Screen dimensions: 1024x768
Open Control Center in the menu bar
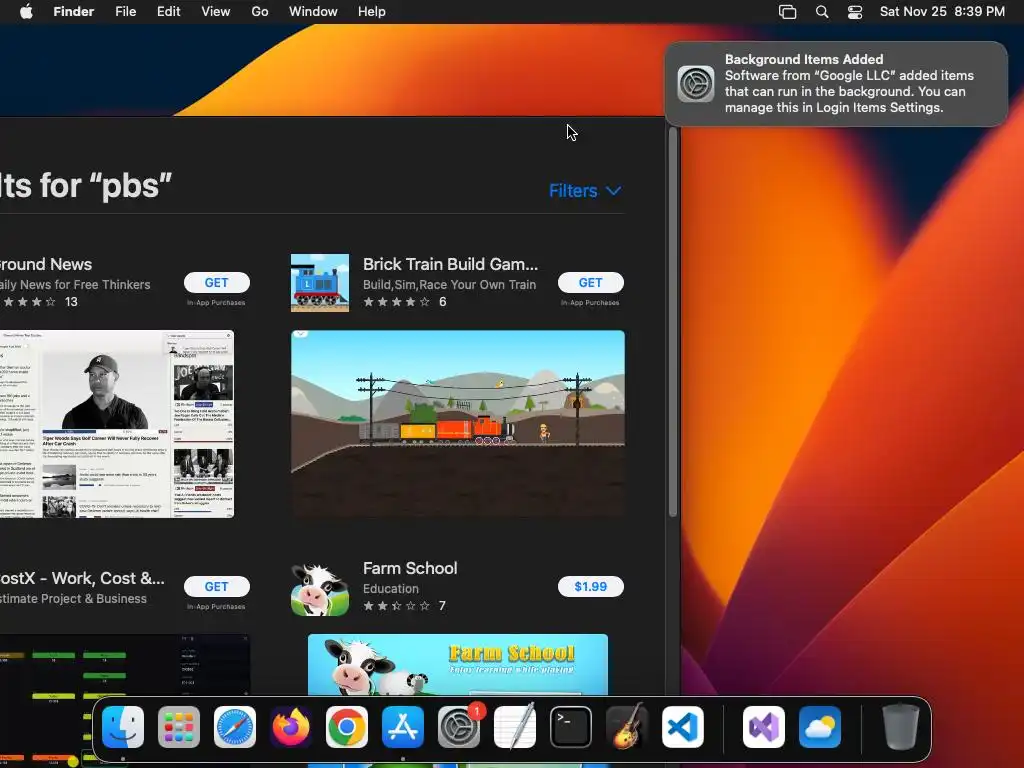coord(855,12)
